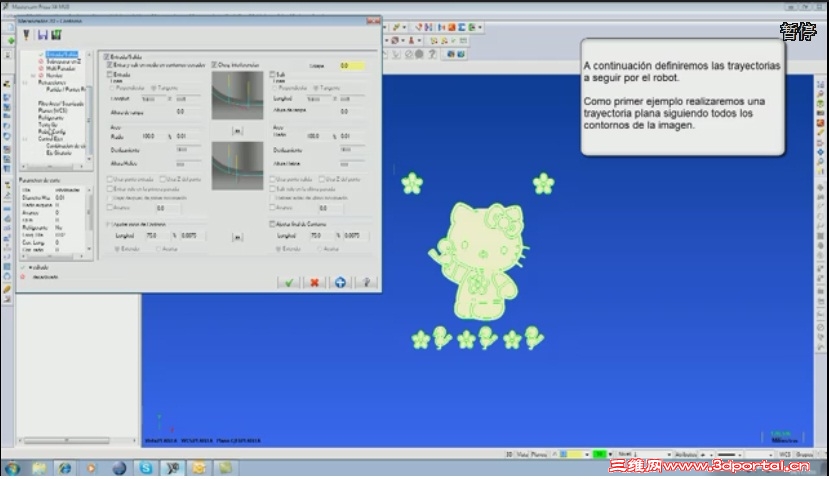
Task: Click the question mark icon in main toolbar
Action: click(432, 54)
